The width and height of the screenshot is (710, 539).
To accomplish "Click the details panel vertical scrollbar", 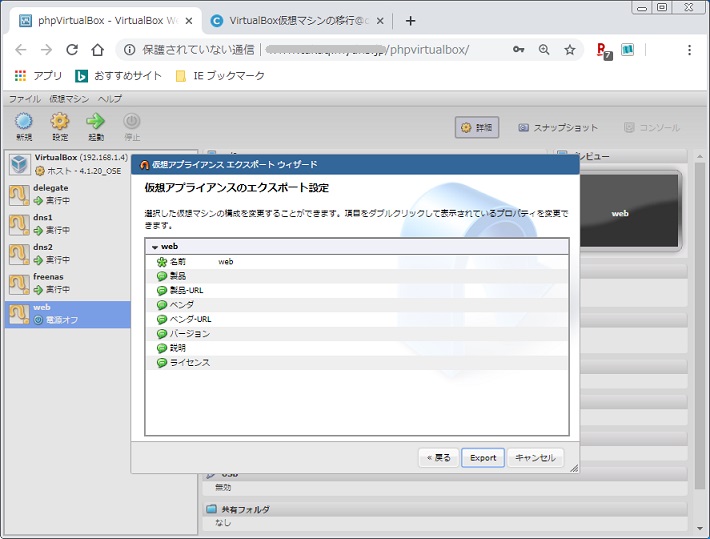I will (700, 325).
